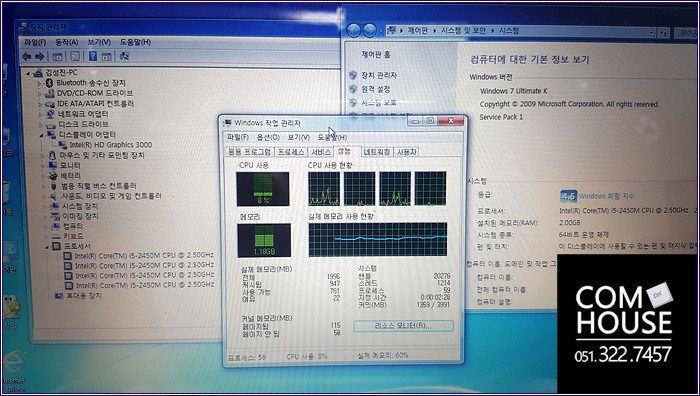
Task: Click the shield icon beside 장치 관리자 link
Action: [353, 75]
